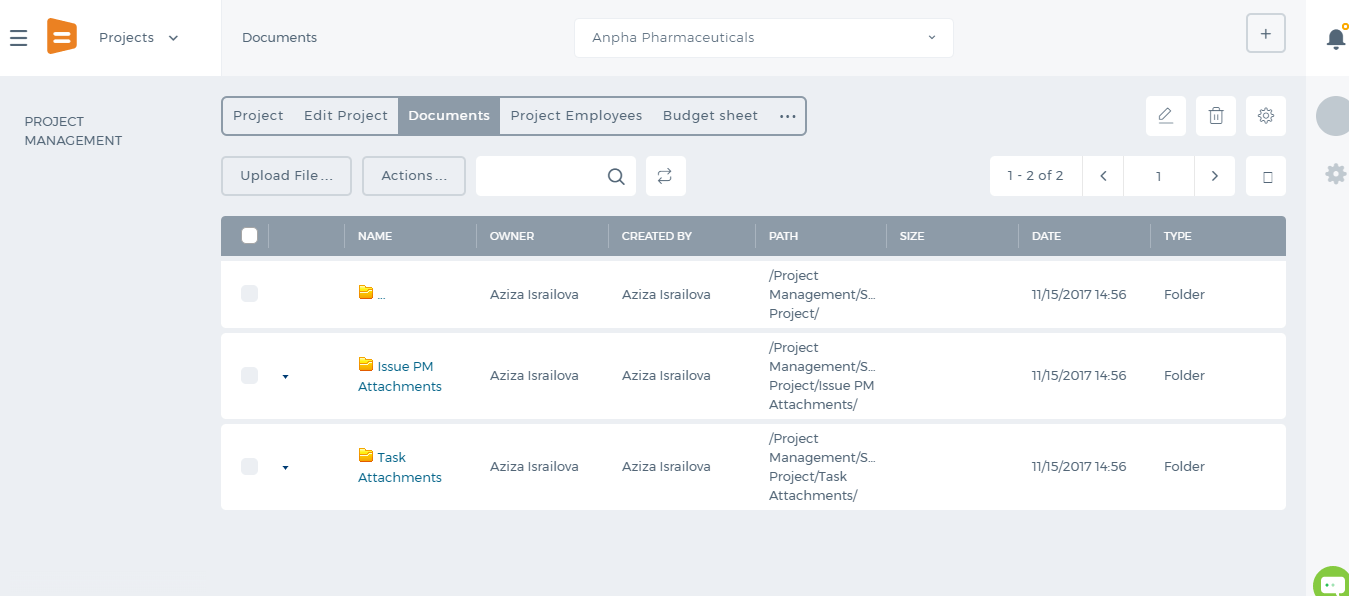Open the green chat widget
1349x596 pixels.
[1331, 584]
